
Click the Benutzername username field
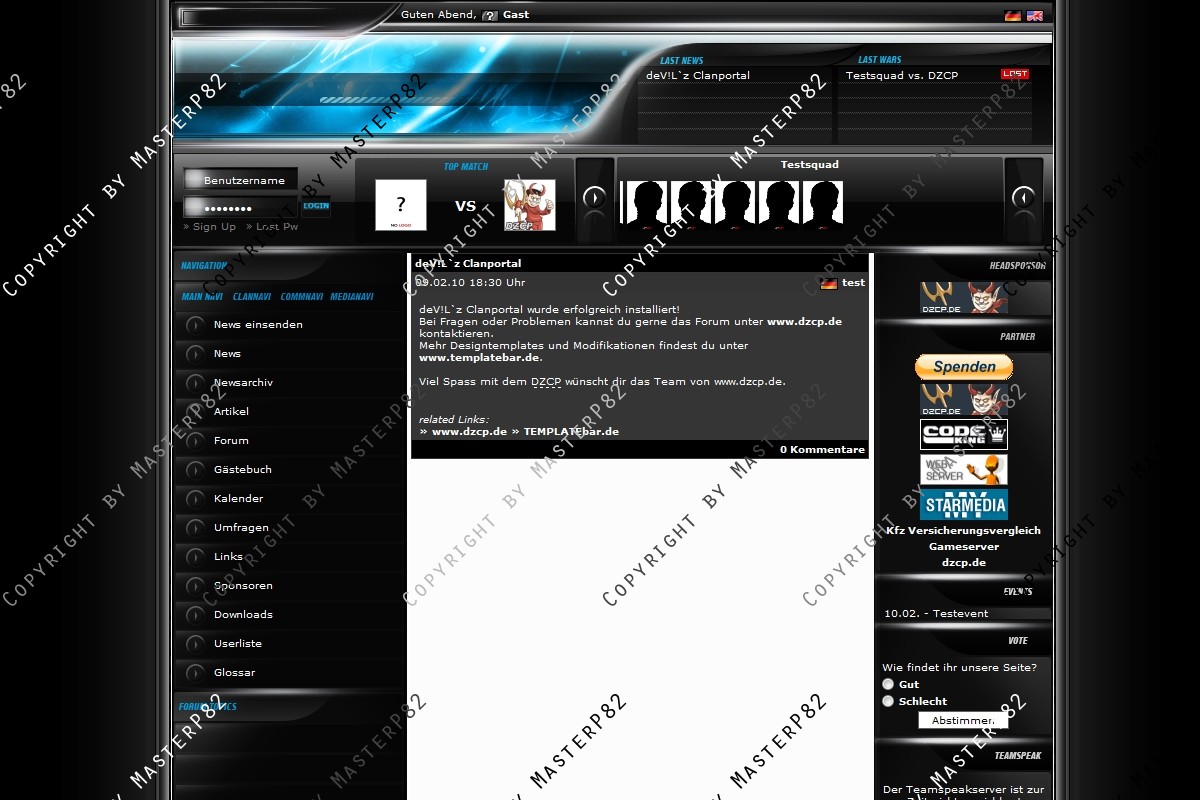tap(241, 180)
